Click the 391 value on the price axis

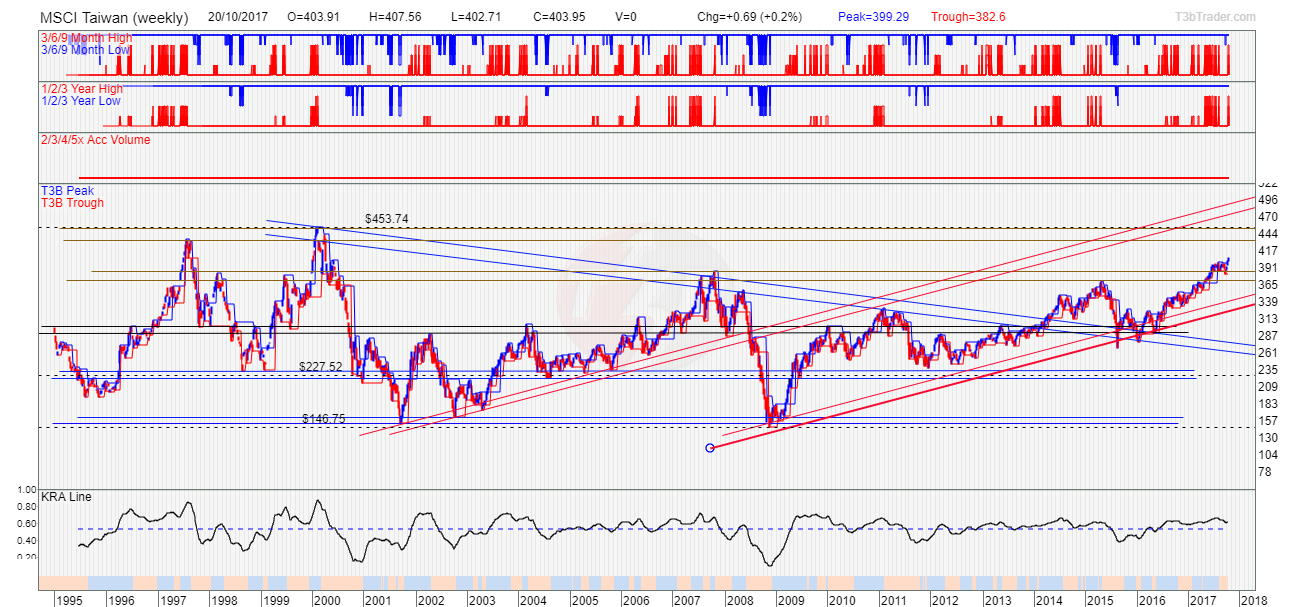click(x=1266, y=268)
